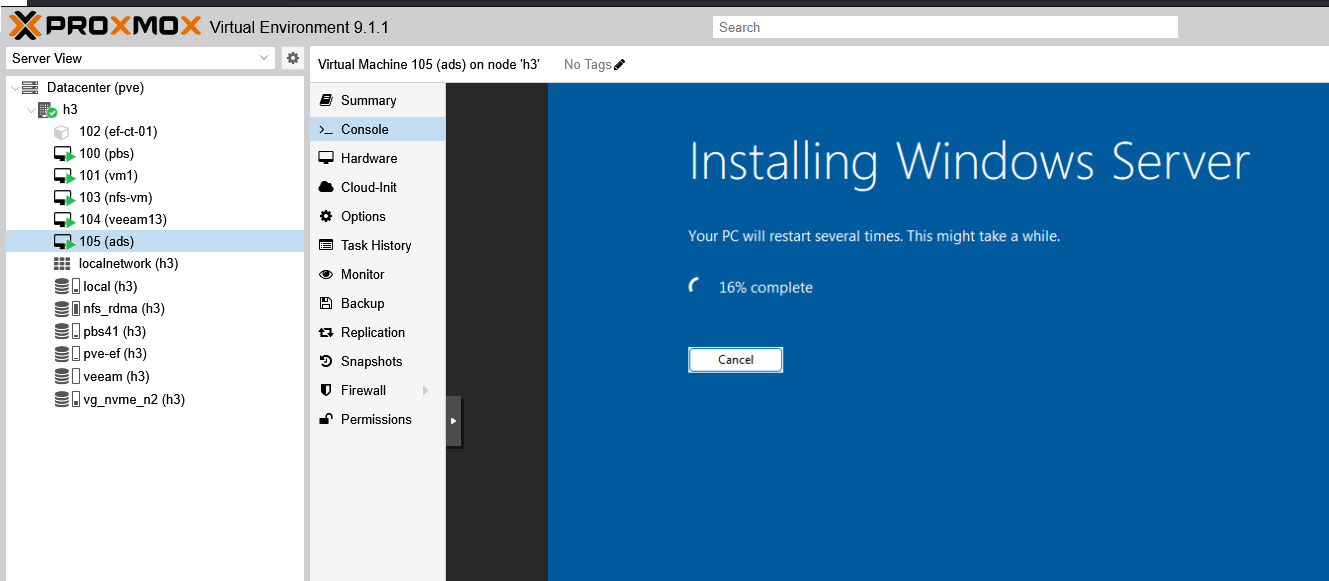Open the Hardware section
Image resolution: width=1329 pixels, height=581 pixels.
377,158
